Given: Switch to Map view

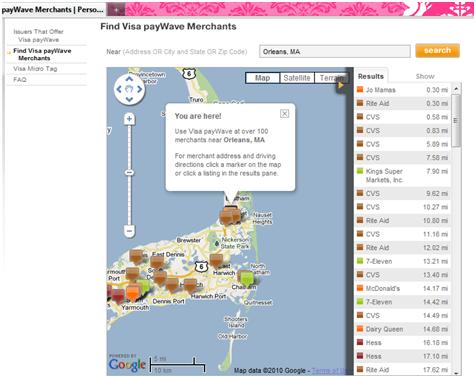Looking at the screenshot, I should tap(262, 78).
